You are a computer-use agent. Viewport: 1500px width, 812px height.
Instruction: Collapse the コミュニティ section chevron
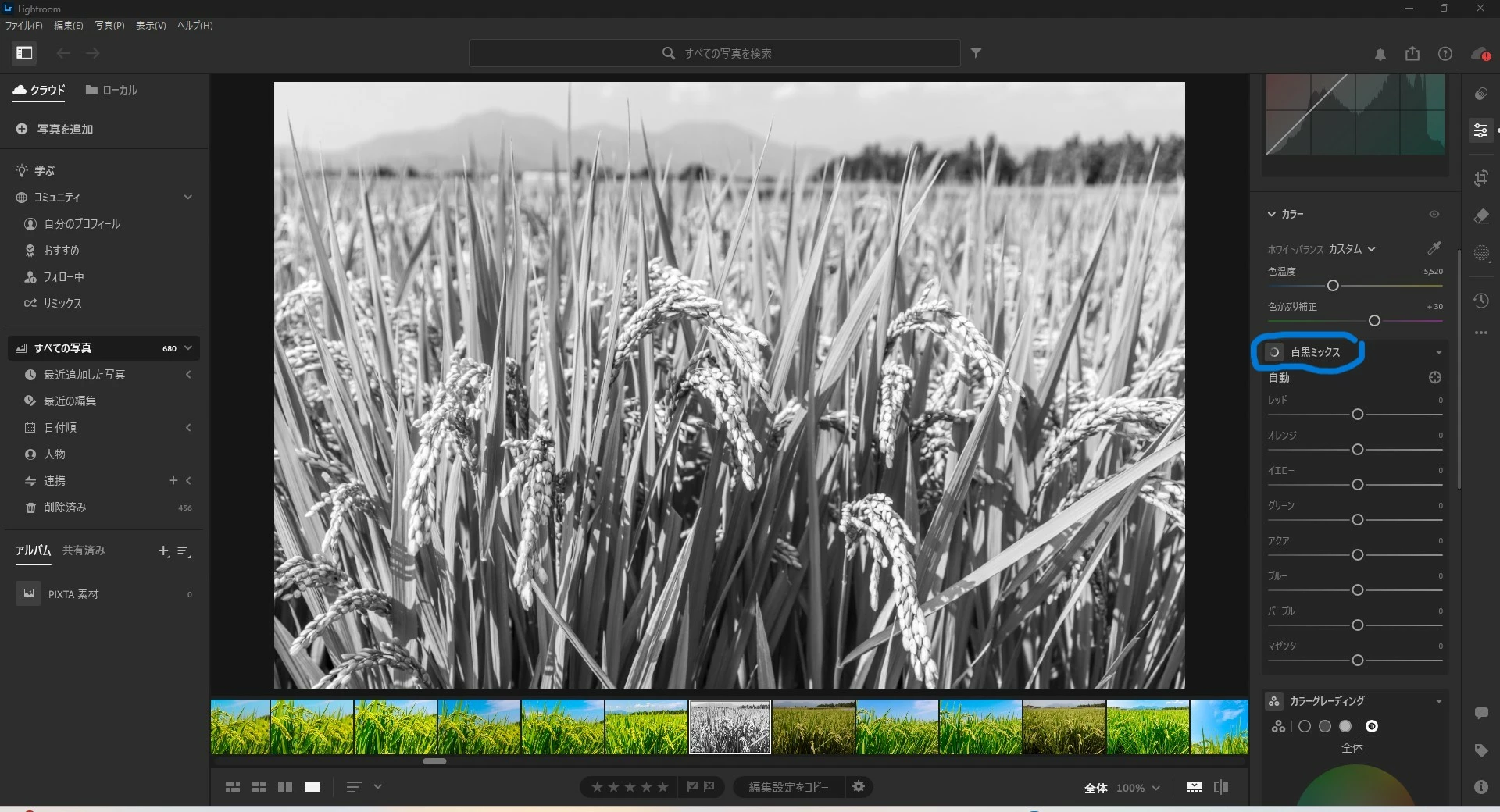click(188, 197)
